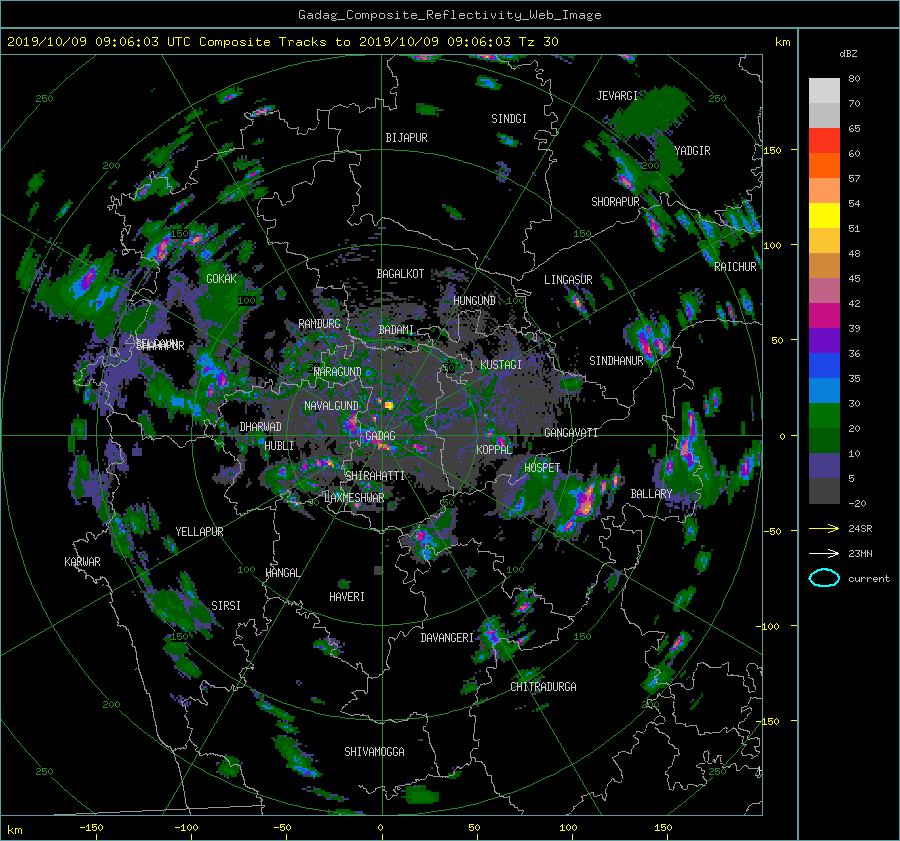Image resolution: width=900 pixels, height=841 pixels.
Task: Click the KARWAR label
Action: point(82,562)
